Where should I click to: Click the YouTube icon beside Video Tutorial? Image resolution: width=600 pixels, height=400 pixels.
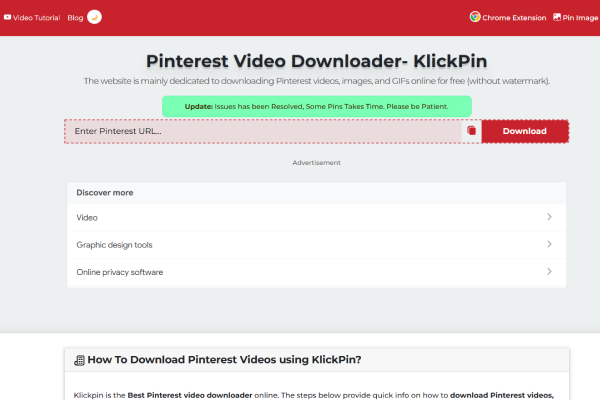(x=7, y=17)
